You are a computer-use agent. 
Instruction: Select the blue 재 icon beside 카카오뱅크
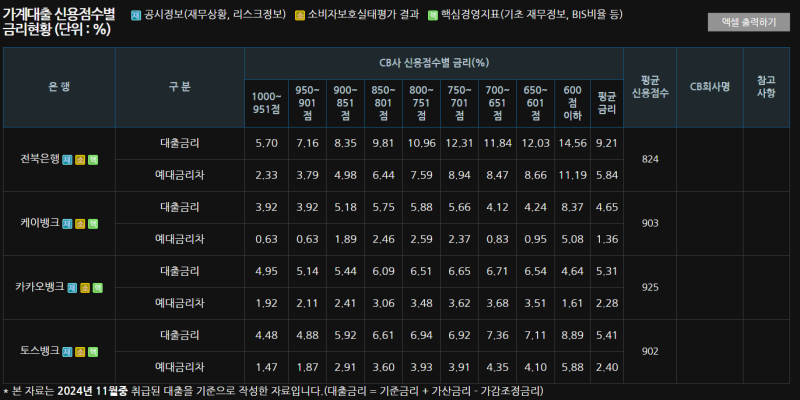point(73,287)
